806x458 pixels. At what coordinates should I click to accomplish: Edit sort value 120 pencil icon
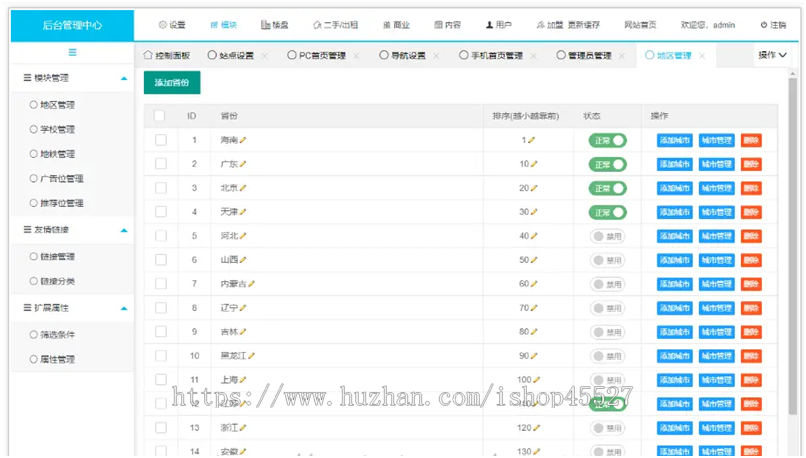point(537,428)
